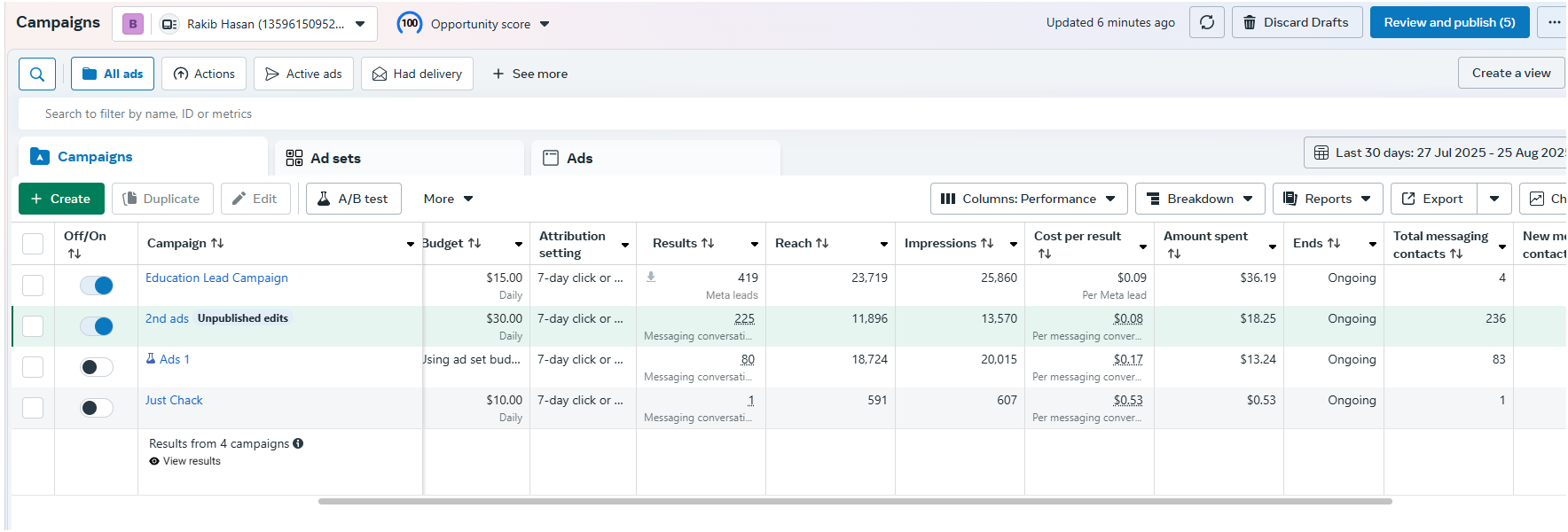Open the Education Lead Campaign link
1568x532 pixels.
pos(216,278)
